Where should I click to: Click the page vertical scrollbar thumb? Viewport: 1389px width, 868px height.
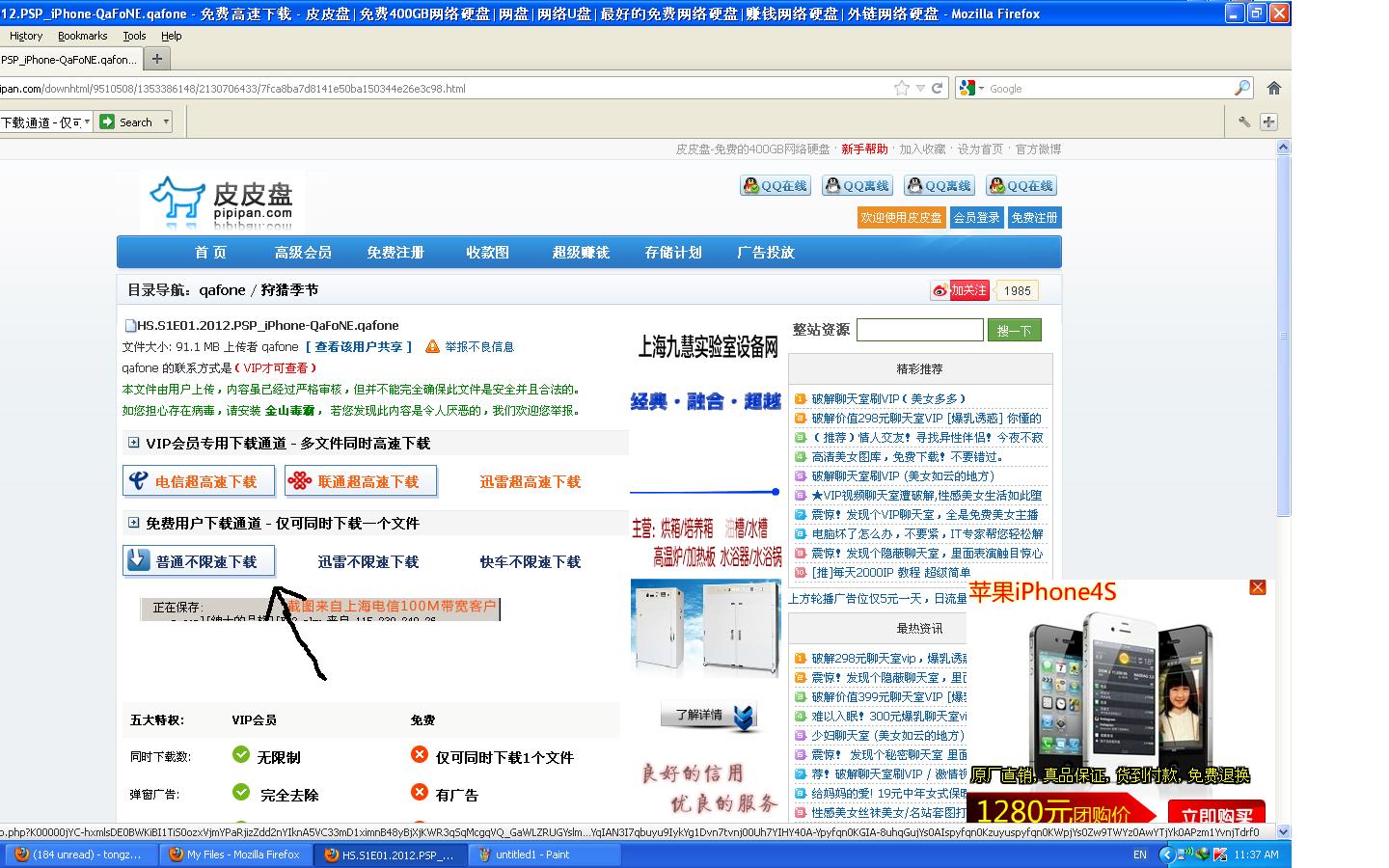pyautogui.click(x=1283, y=336)
